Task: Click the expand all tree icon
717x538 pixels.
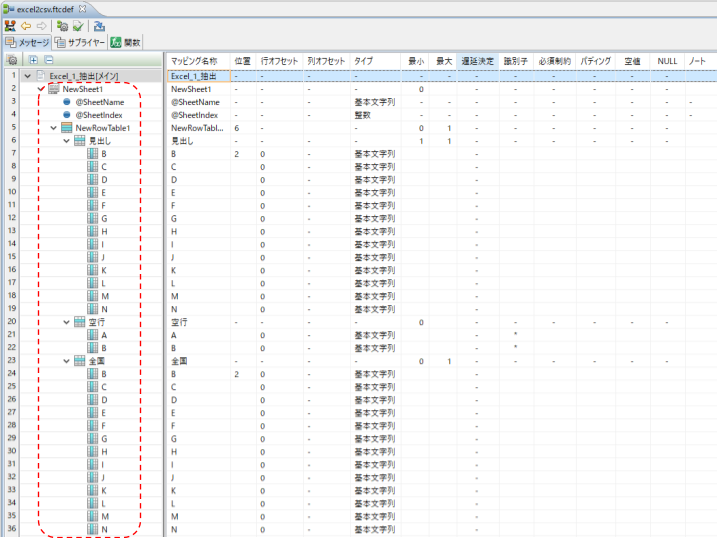Action: (33, 60)
